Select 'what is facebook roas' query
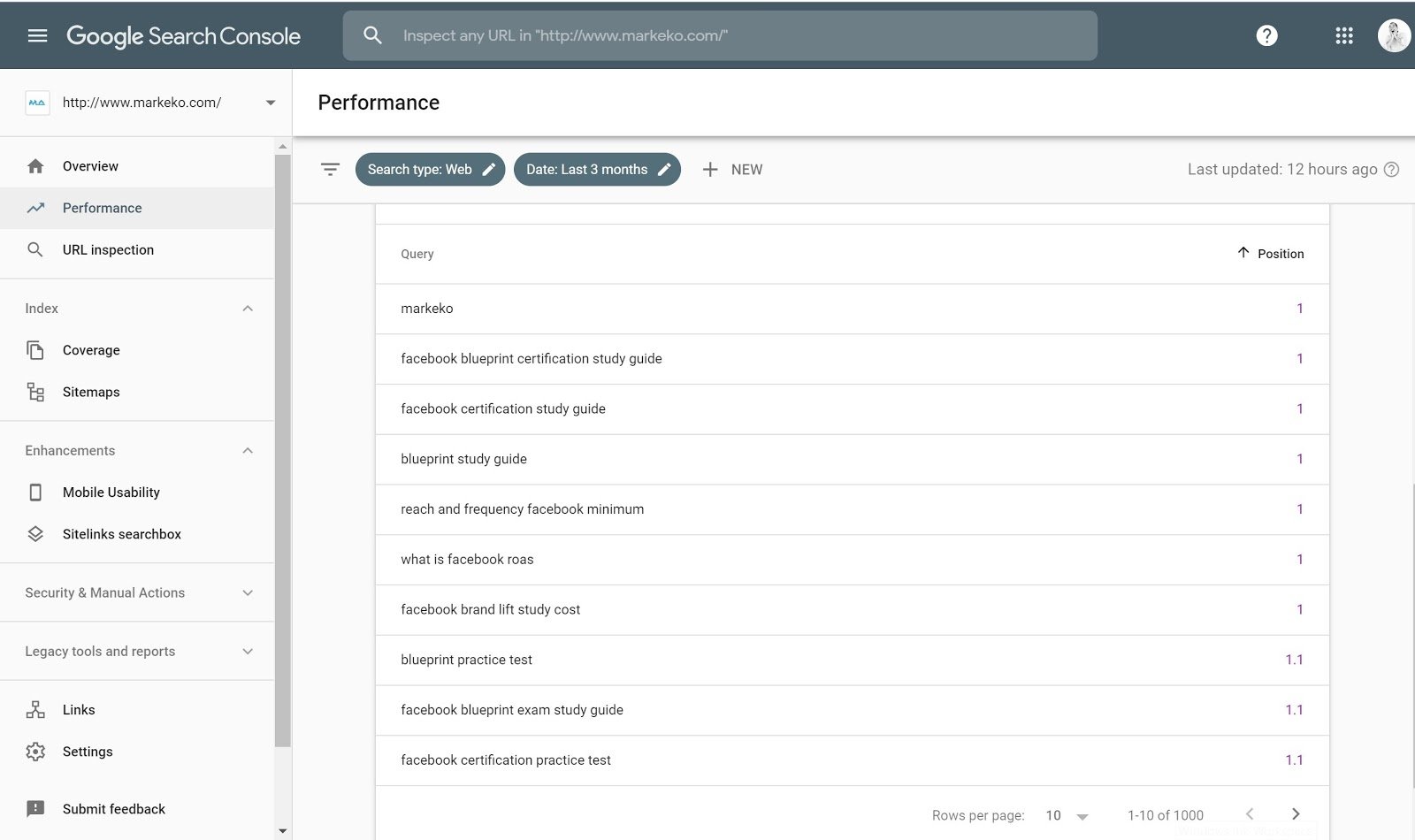Screen dimensions: 1415x840 (852, 560)
